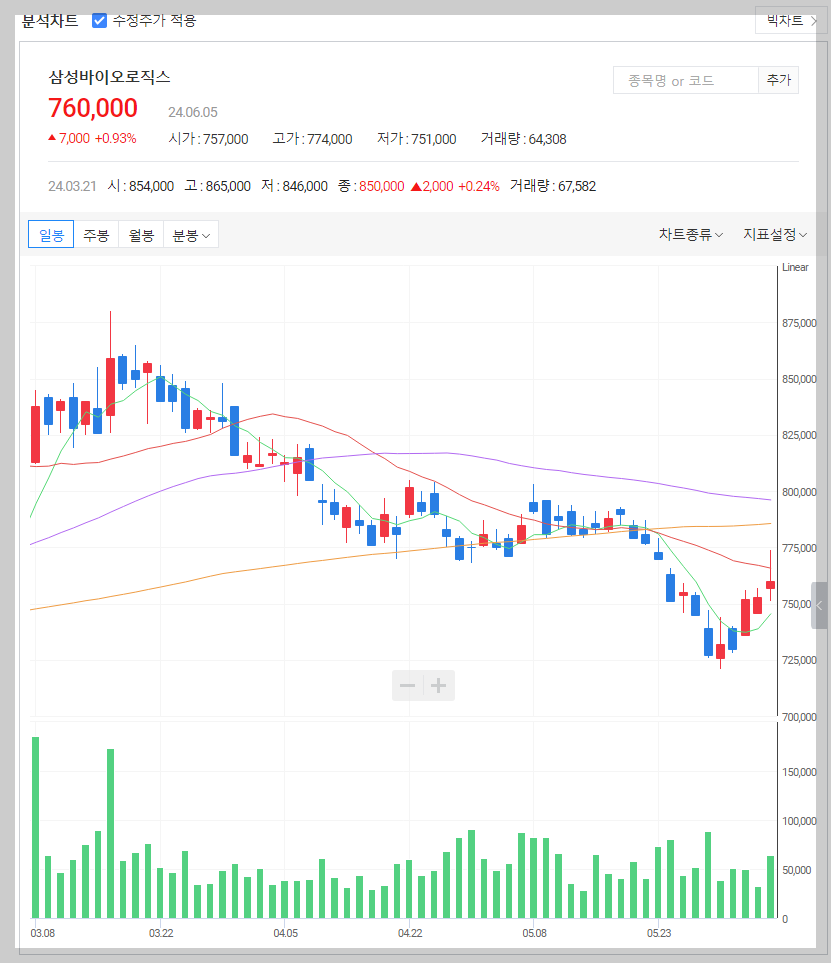This screenshot has height=963, width=831.
Task: Click the 800,000 price axis label
Action: 799,492
